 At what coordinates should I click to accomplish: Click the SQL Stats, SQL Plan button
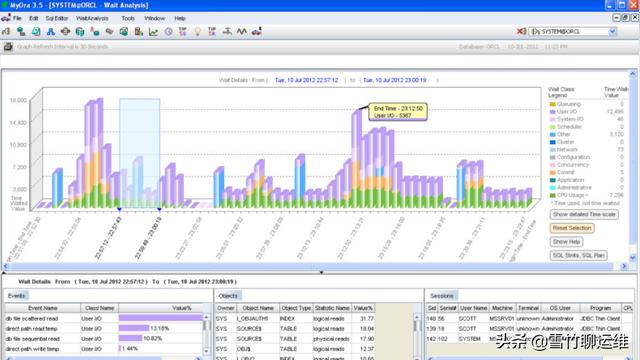(x=578, y=256)
